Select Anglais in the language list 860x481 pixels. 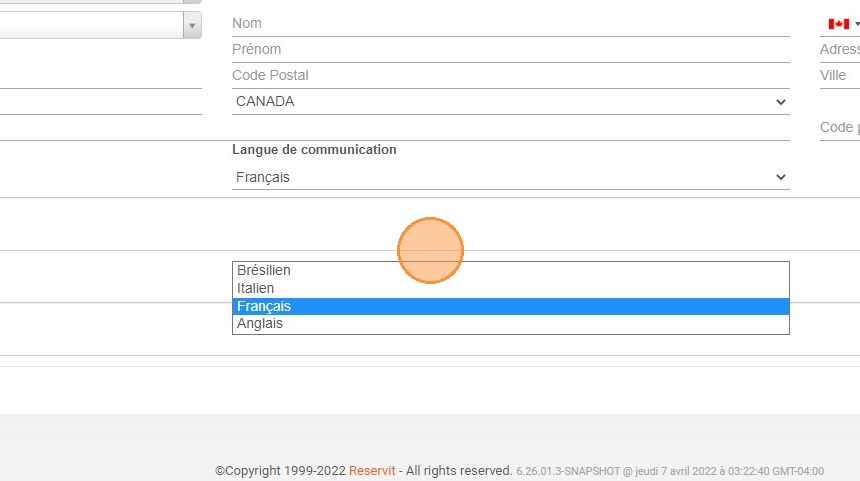coord(511,324)
